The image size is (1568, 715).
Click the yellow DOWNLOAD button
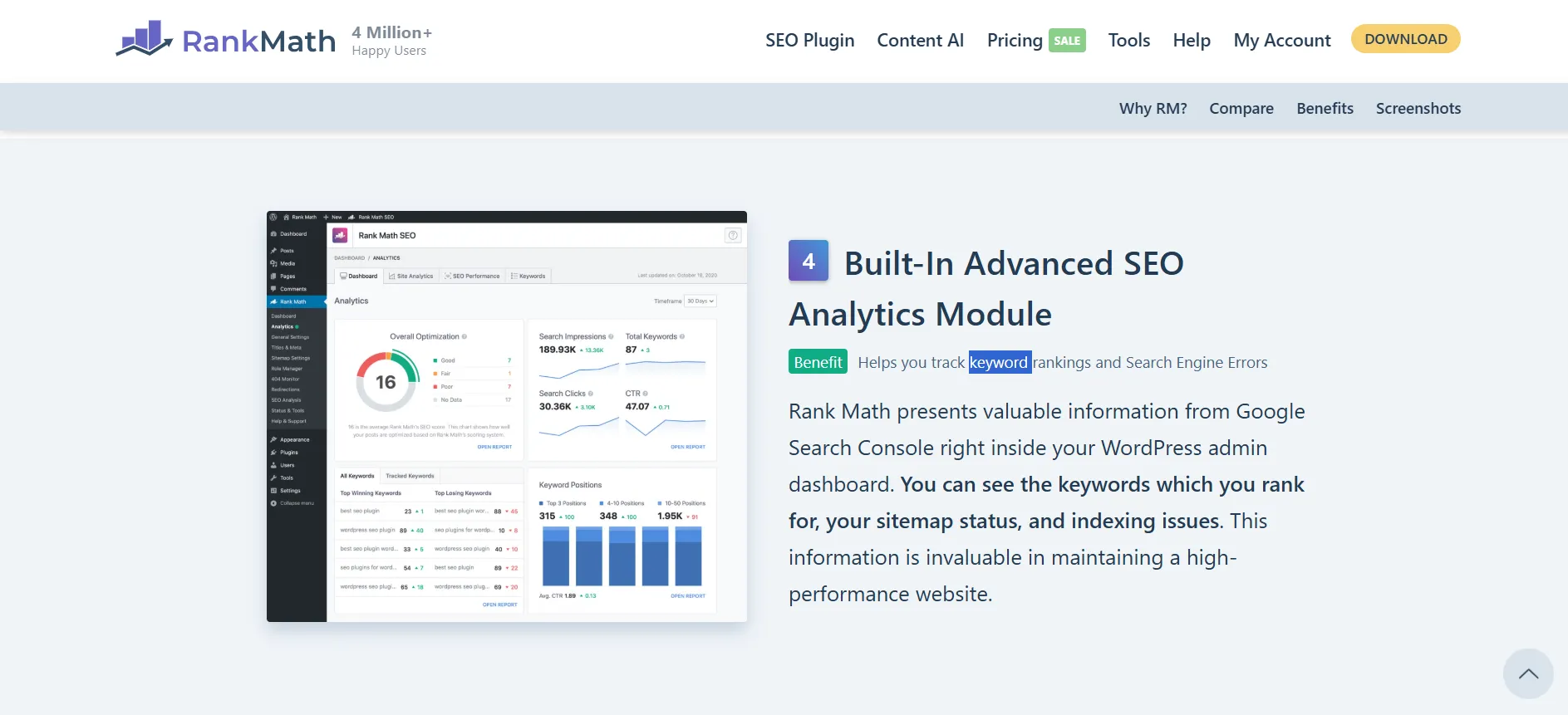(x=1405, y=39)
